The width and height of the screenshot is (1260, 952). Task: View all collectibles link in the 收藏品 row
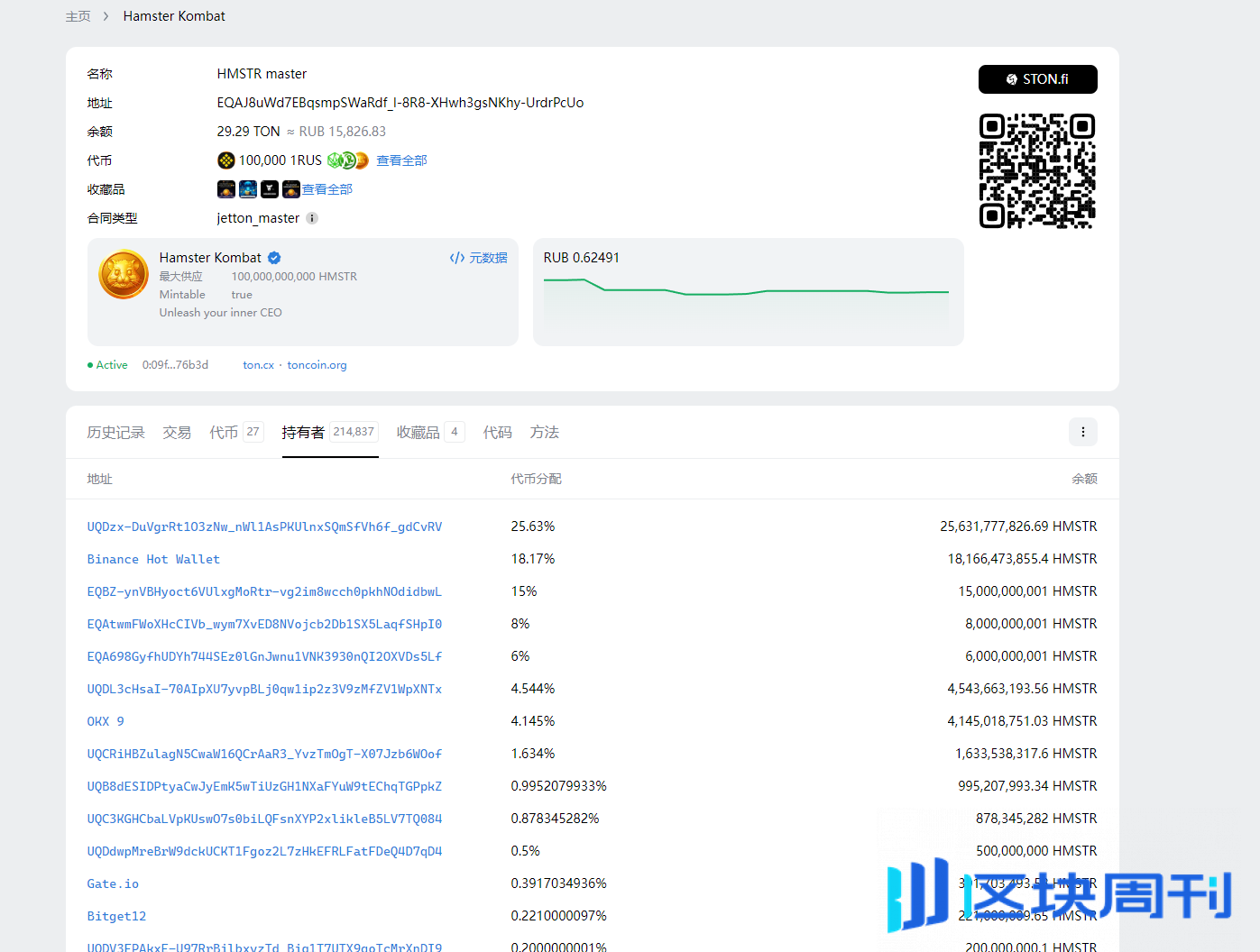click(x=327, y=189)
